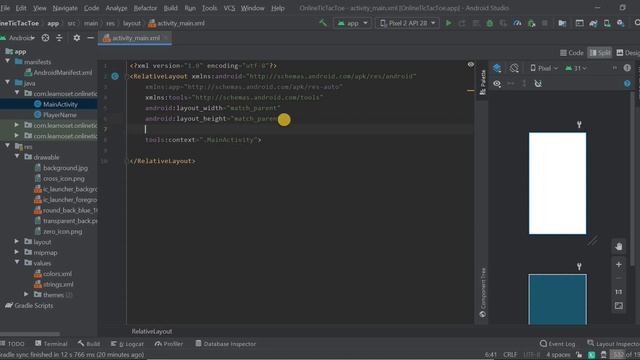Image resolution: width=640 pixels, height=360 pixels.
Task: Open the Build menu
Action: click(171, 8)
